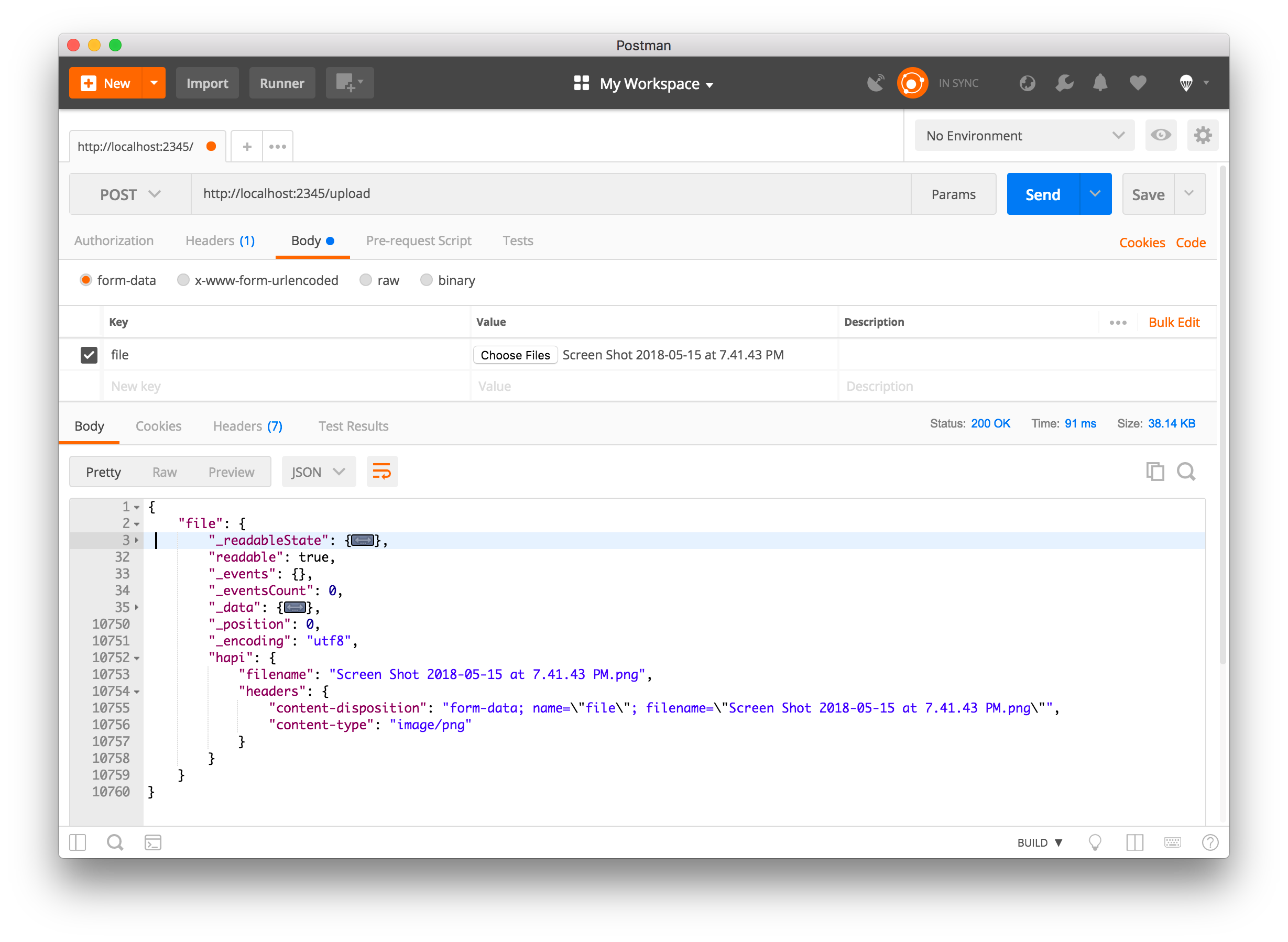The height and width of the screenshot is (942, 1288).
Task: Switch to the Tests tab
Action: (x=518, y=240)
